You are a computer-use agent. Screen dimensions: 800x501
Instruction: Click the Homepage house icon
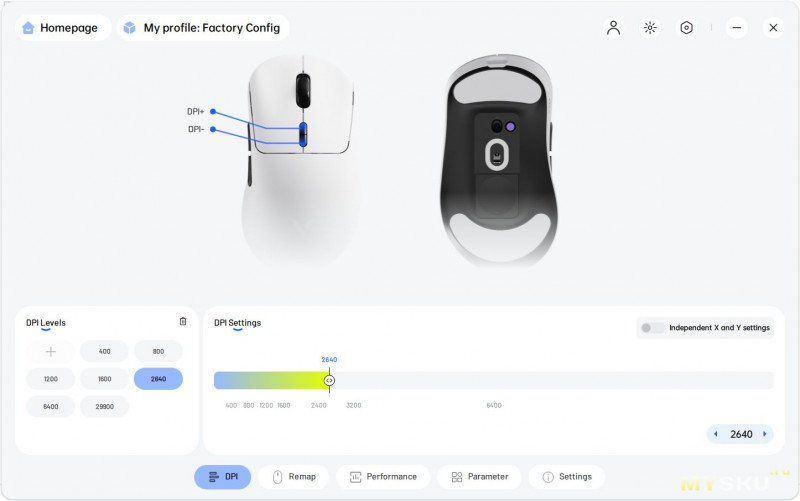[28, 28]
